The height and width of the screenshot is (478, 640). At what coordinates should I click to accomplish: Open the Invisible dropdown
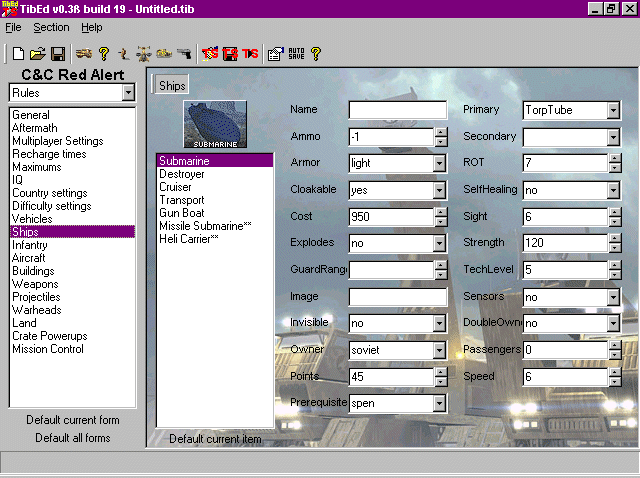click(439, 324)
